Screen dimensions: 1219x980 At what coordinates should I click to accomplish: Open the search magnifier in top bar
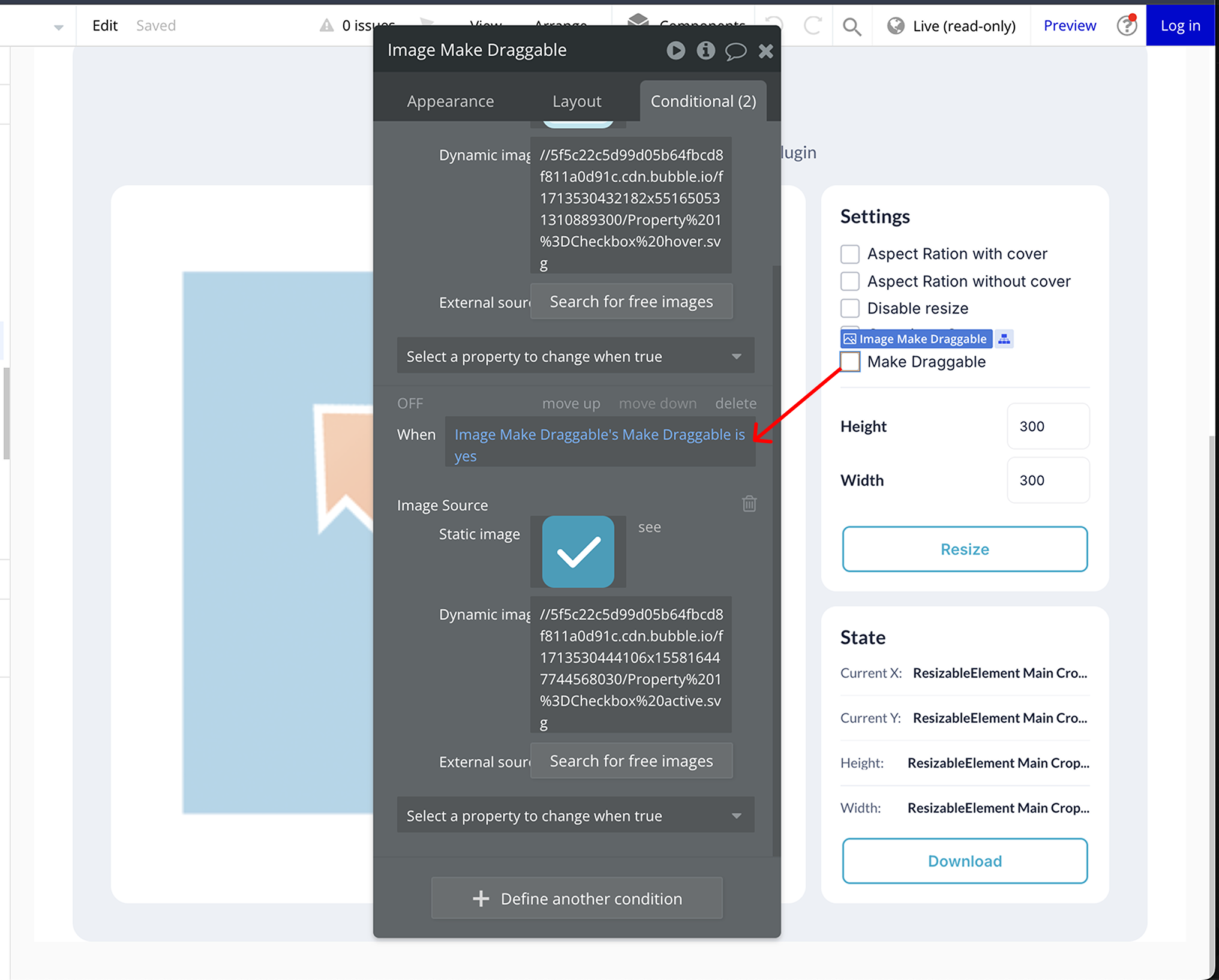[851, 26]
